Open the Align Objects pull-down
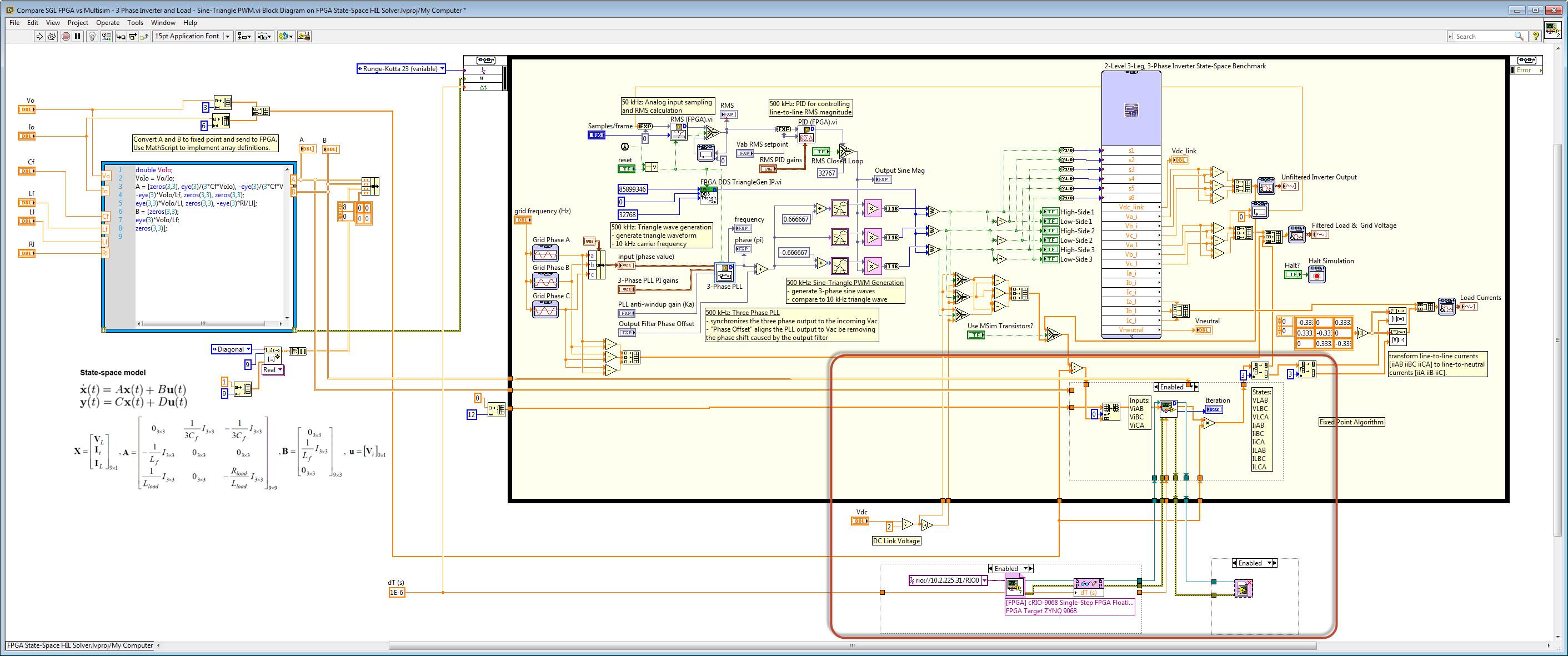This screenshot has height=656, width=1568. click(245, 37)
